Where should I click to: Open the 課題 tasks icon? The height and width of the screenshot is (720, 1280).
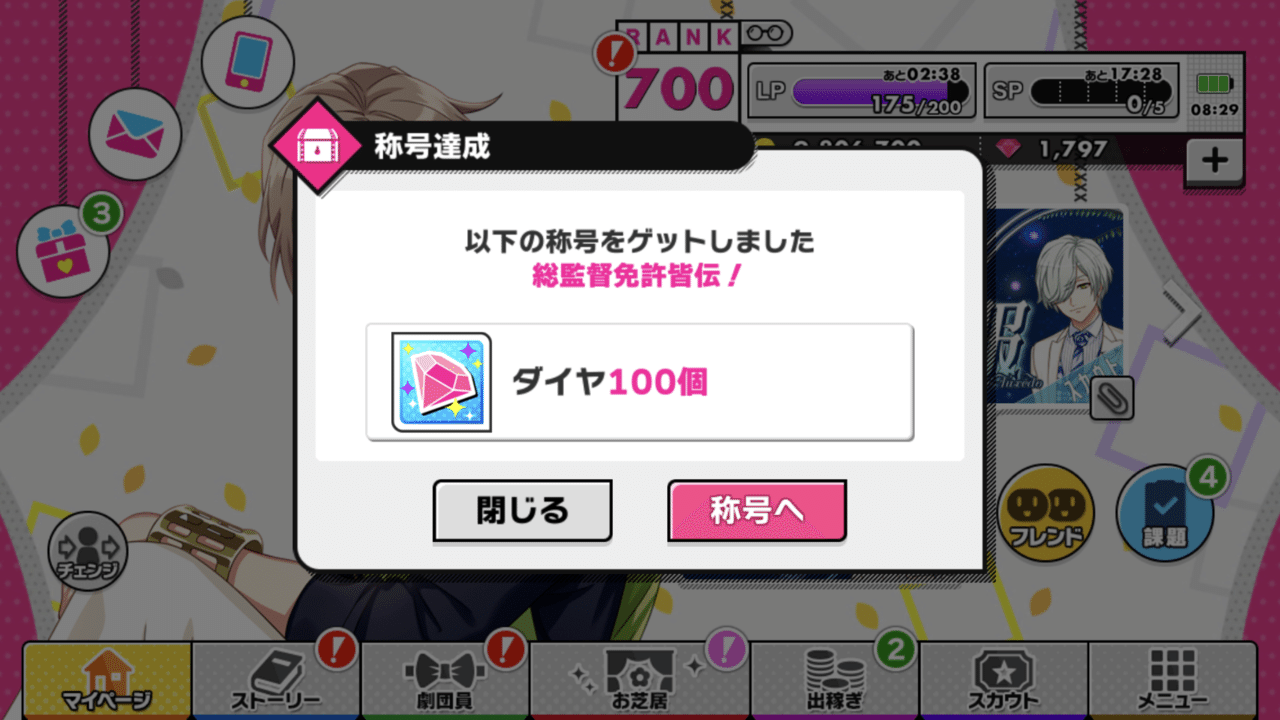[1165, 513]
